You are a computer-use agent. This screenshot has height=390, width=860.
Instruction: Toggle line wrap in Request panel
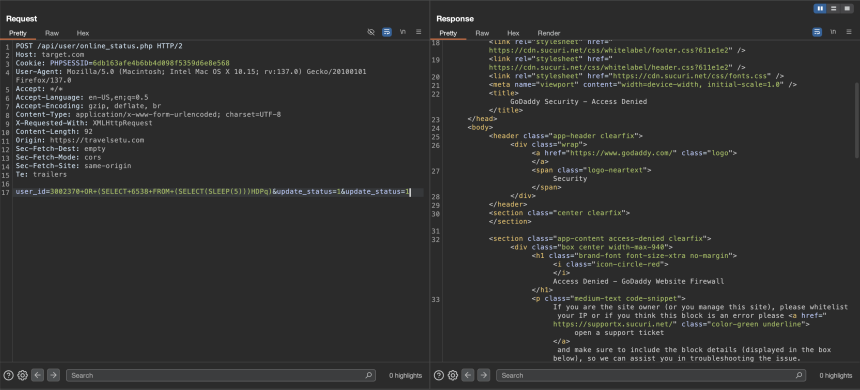pos(387,32)
